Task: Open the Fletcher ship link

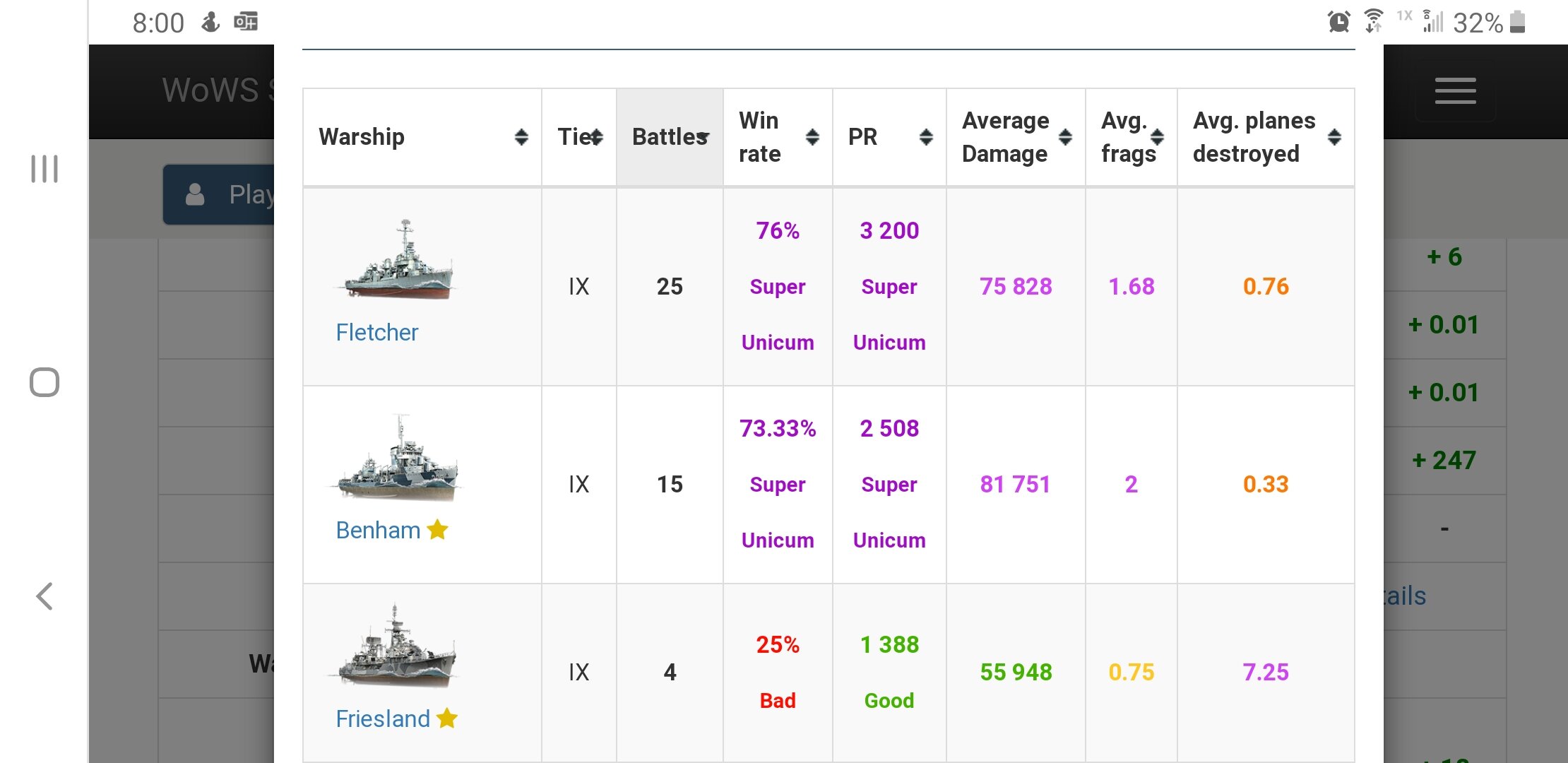Action: coord(376,332)
